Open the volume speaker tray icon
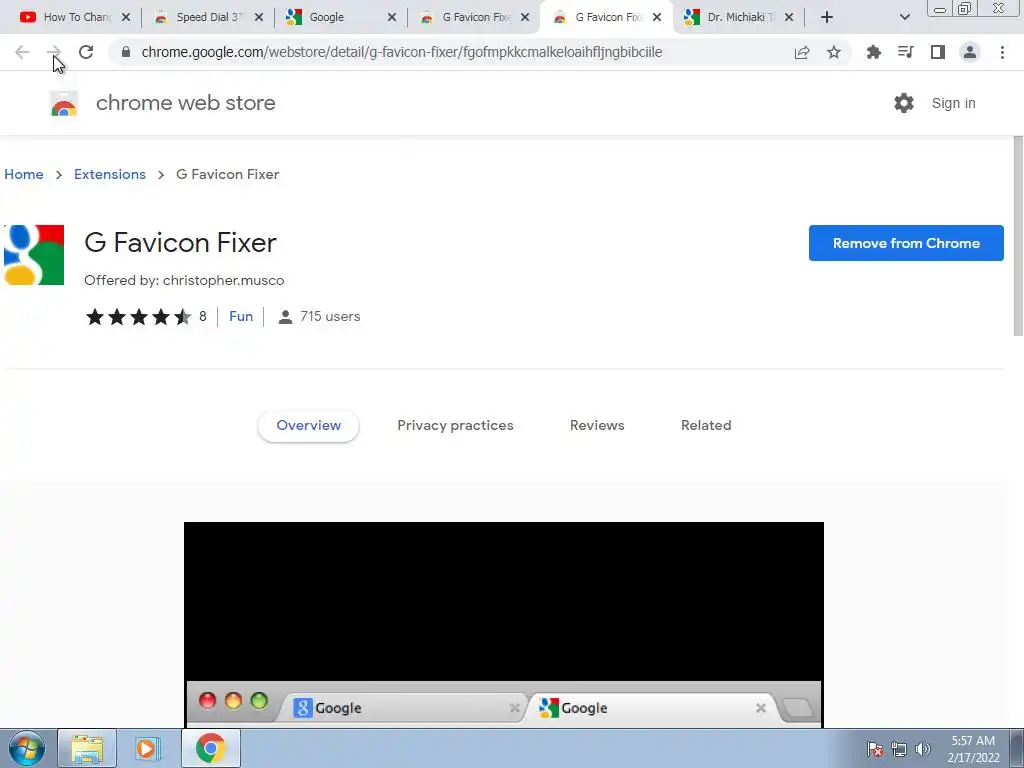 922,749
